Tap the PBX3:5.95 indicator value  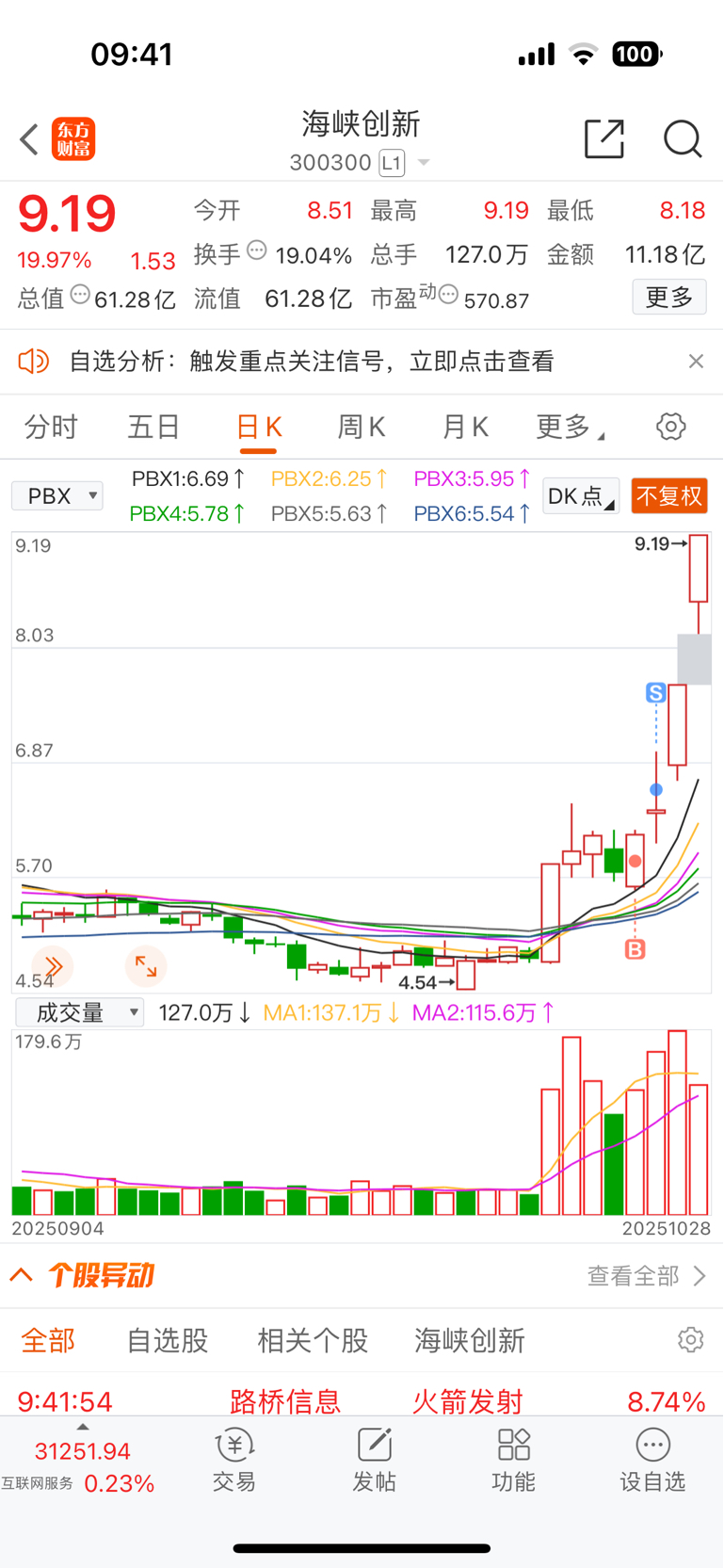point(473,478)
